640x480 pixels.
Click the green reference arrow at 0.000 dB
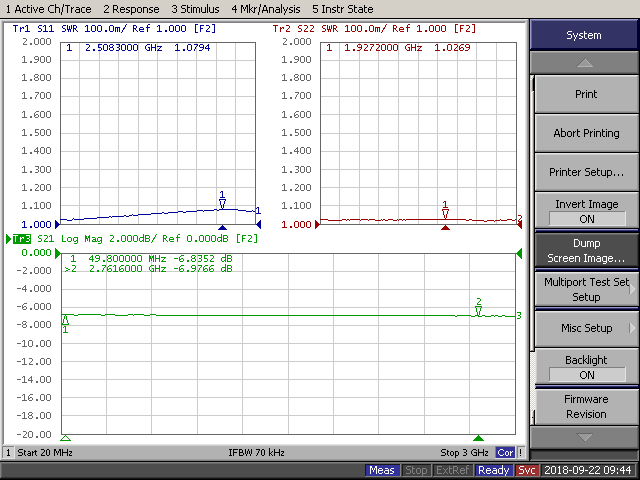(58, 253)
